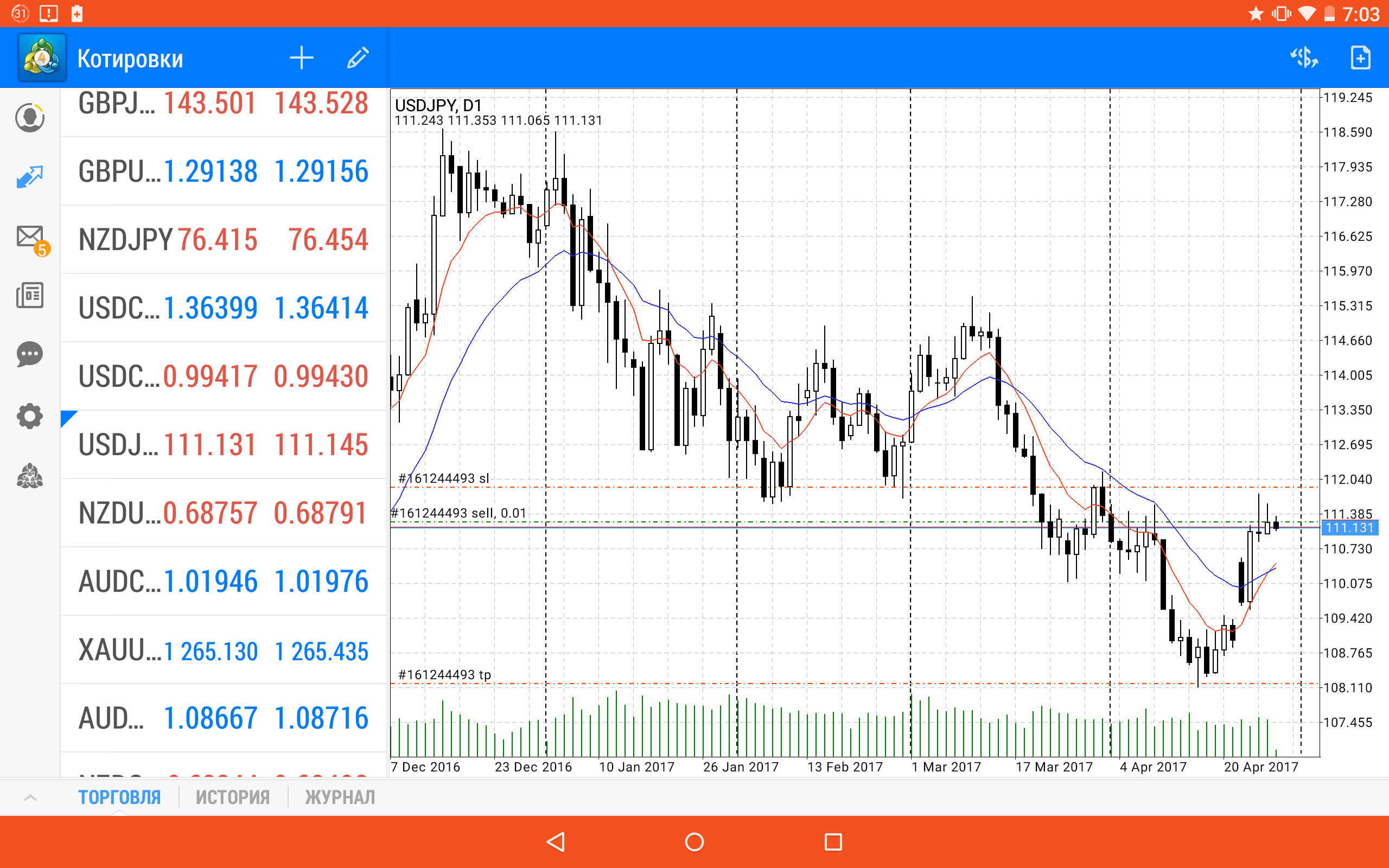Tap the USDJPY, D1 chart title
1389x868 pixels.
(438, 105)
